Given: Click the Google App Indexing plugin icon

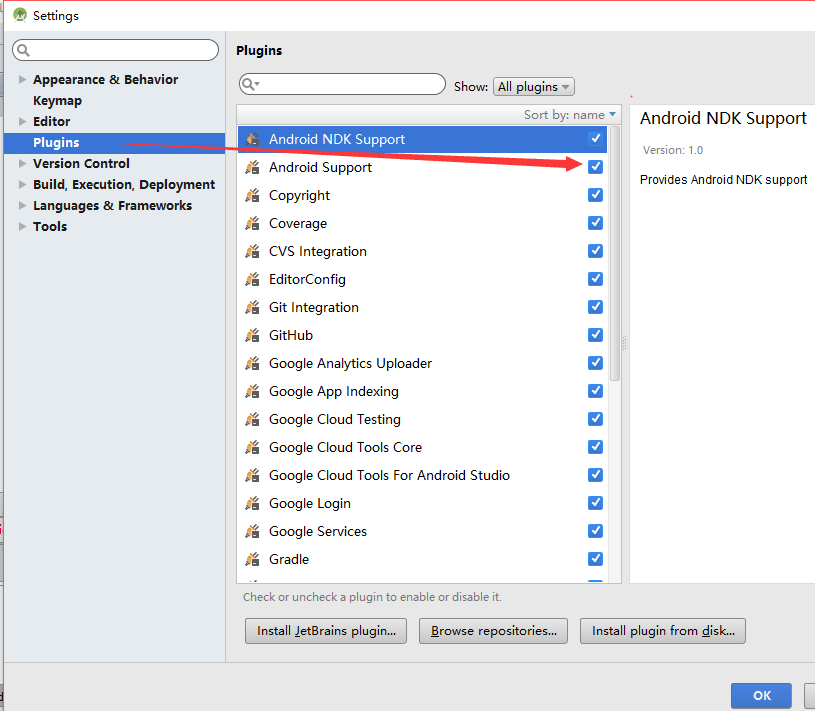Looking at the screenshot, I should tap(252, 391).
